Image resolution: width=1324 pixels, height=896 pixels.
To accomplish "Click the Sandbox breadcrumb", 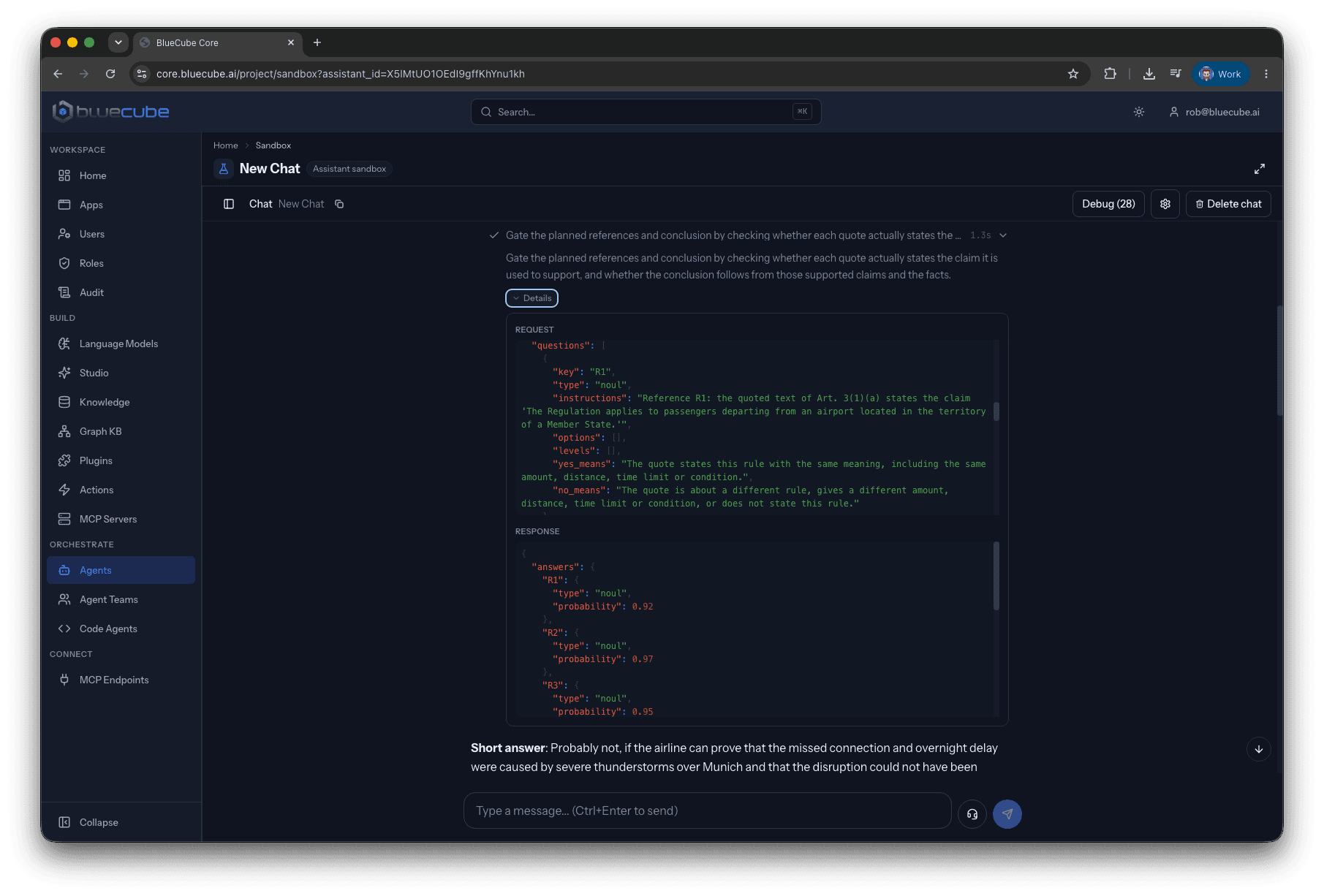I will coord(273,145).
